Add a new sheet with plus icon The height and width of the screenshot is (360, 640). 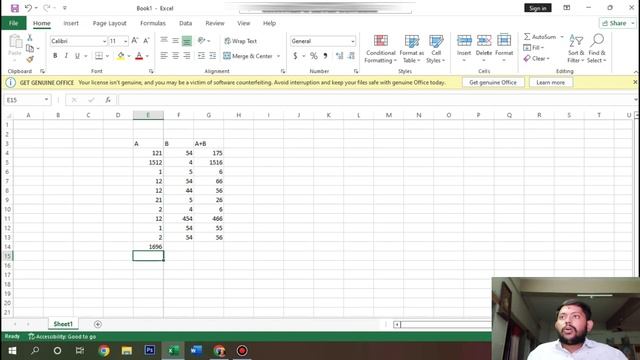point(98,324)
